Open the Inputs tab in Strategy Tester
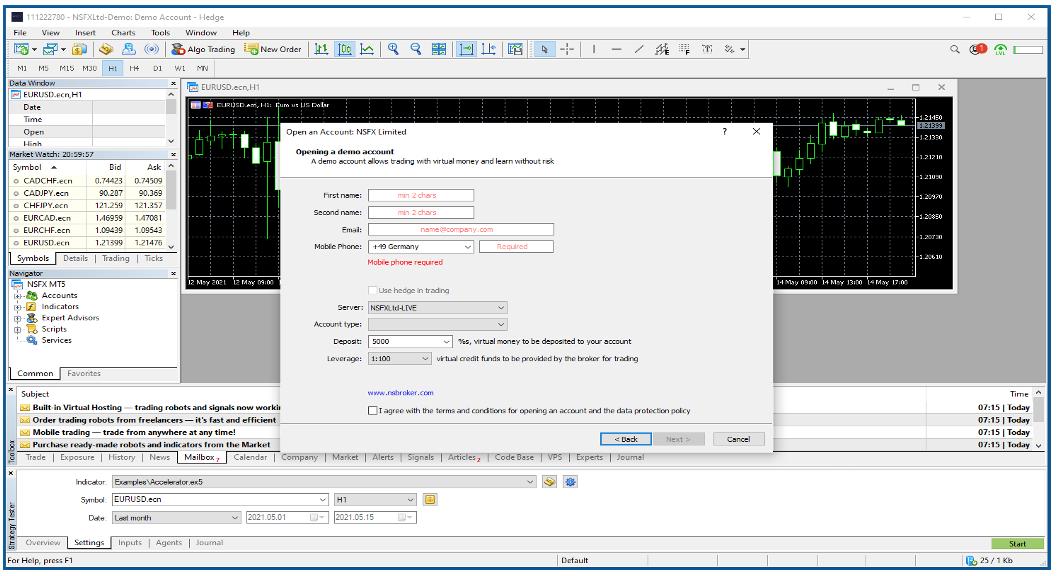Image resolution: width=1058 pixels, height=576 pixels. (x=130, y=543)
